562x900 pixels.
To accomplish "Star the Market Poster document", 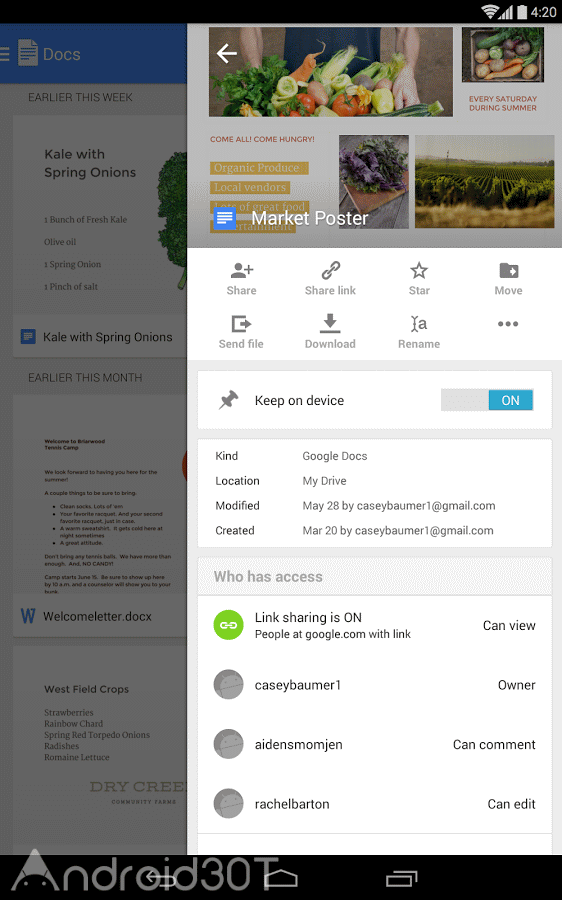I will (x=419, y=270).
